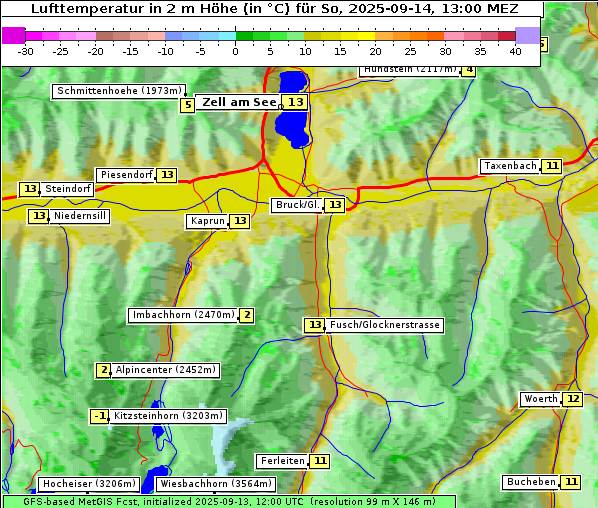Click temperature 4 beside Hundstein
This screenshot has height=508, width=598.
pos(469,71)
